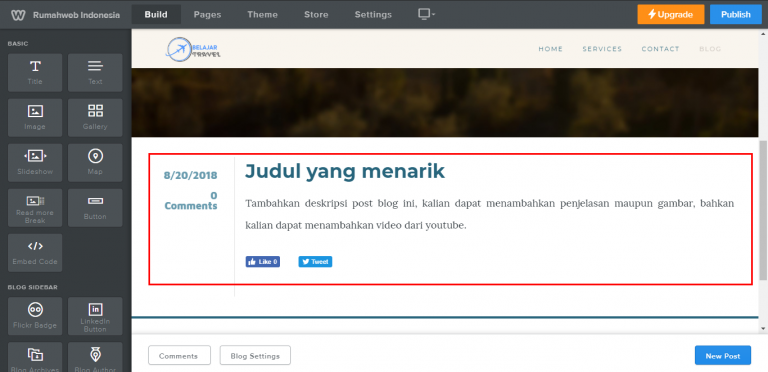The image size is (768, 372).
Task: Open the HOME navigation link
Action: (x=551, y=49)
